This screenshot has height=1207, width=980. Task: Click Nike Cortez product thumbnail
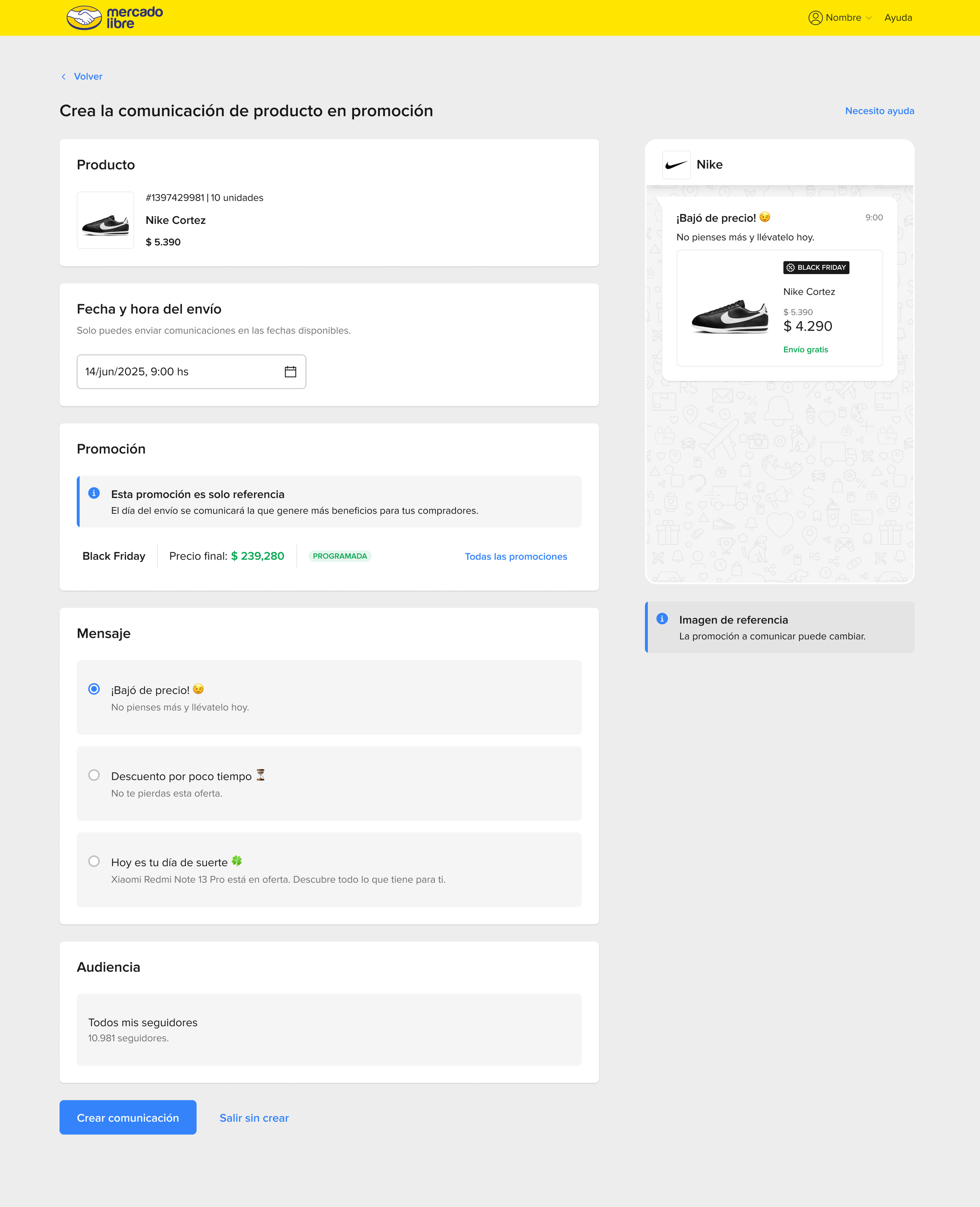click(x=105, y=220)
